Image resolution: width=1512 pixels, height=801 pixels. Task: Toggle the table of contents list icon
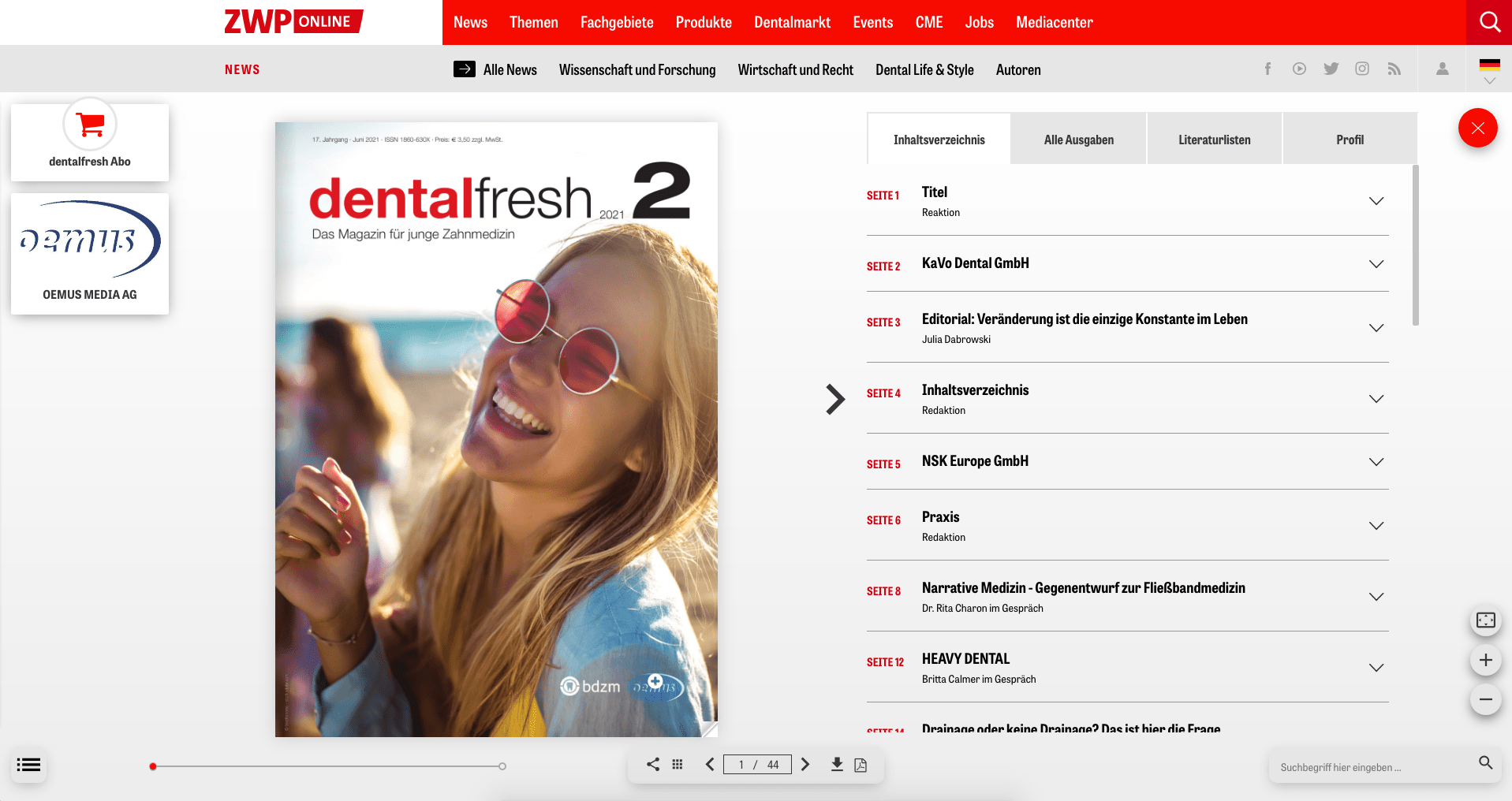(28, 765)
